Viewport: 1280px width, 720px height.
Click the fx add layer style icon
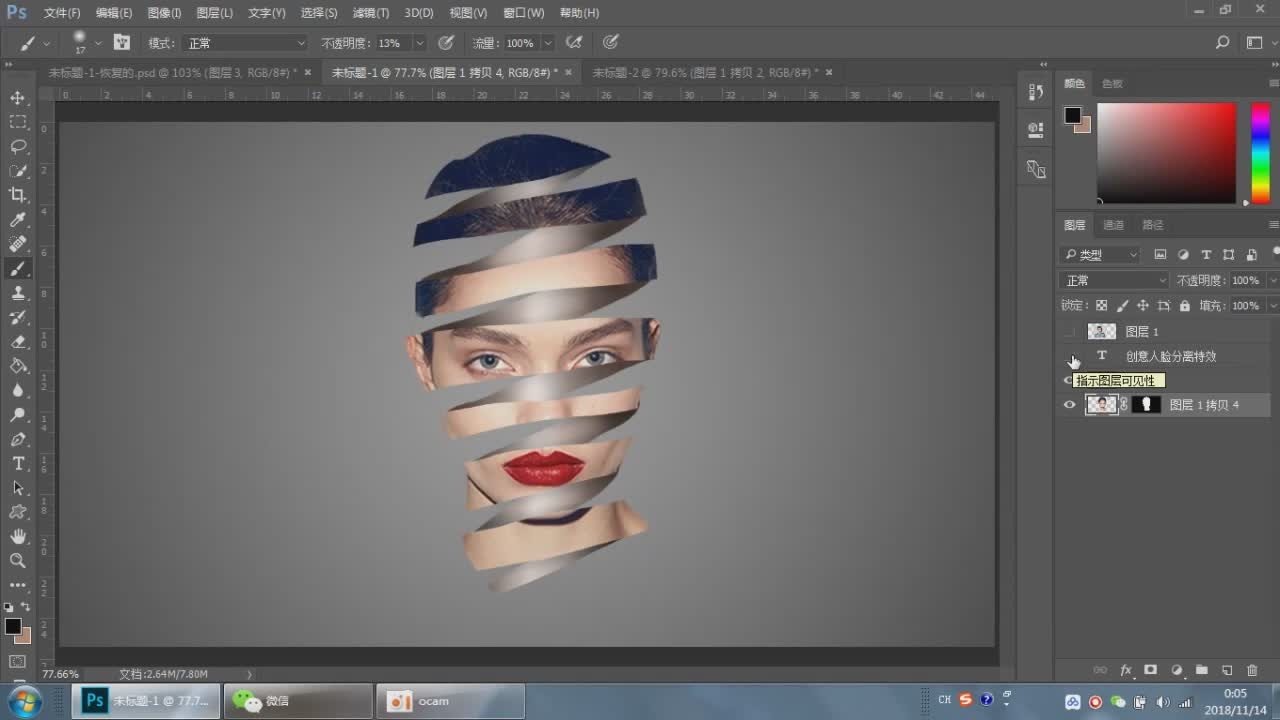pyautogui.click(x=1126, y=670)
